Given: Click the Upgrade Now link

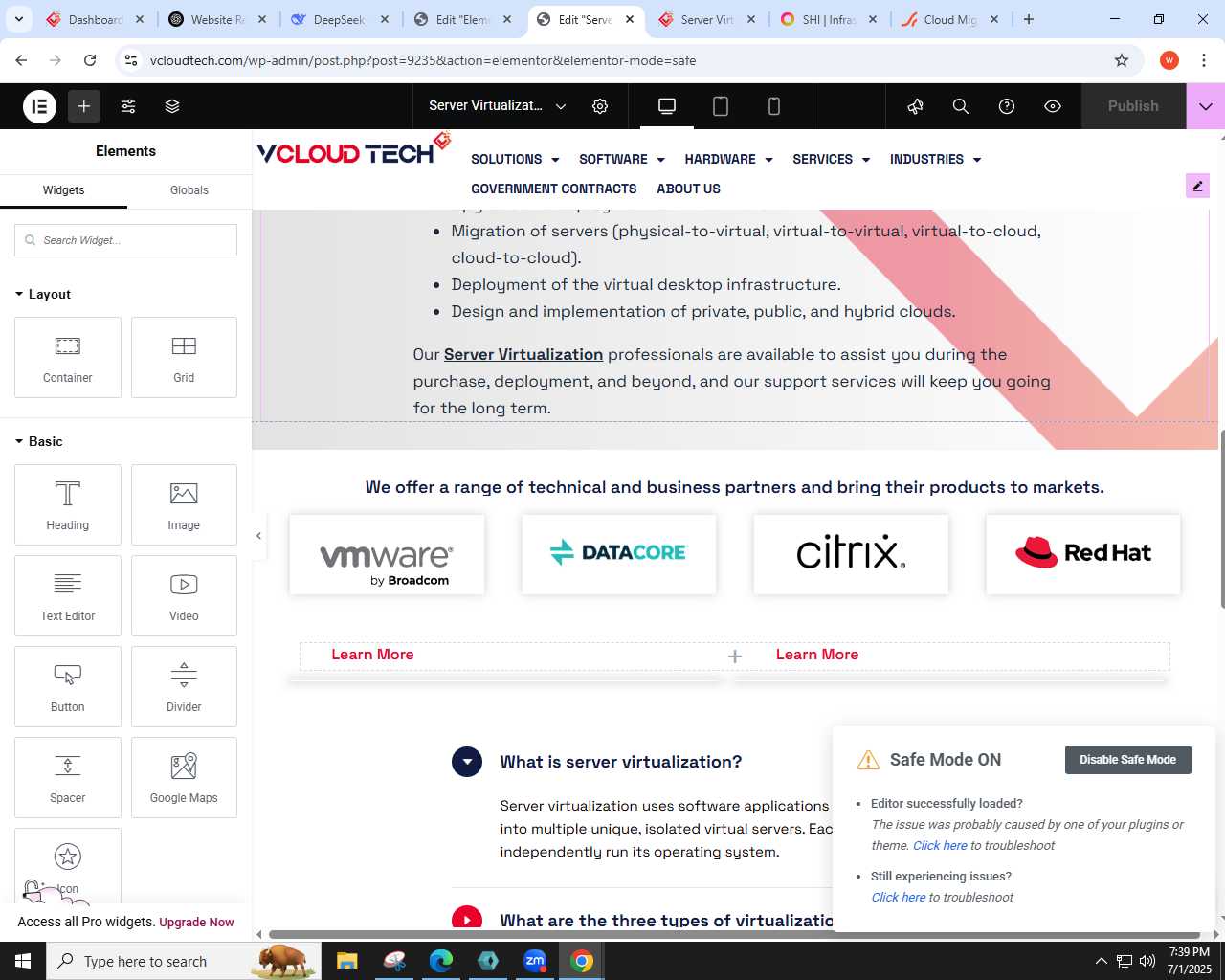Looking at the screenshot, I should click(196, 923).
